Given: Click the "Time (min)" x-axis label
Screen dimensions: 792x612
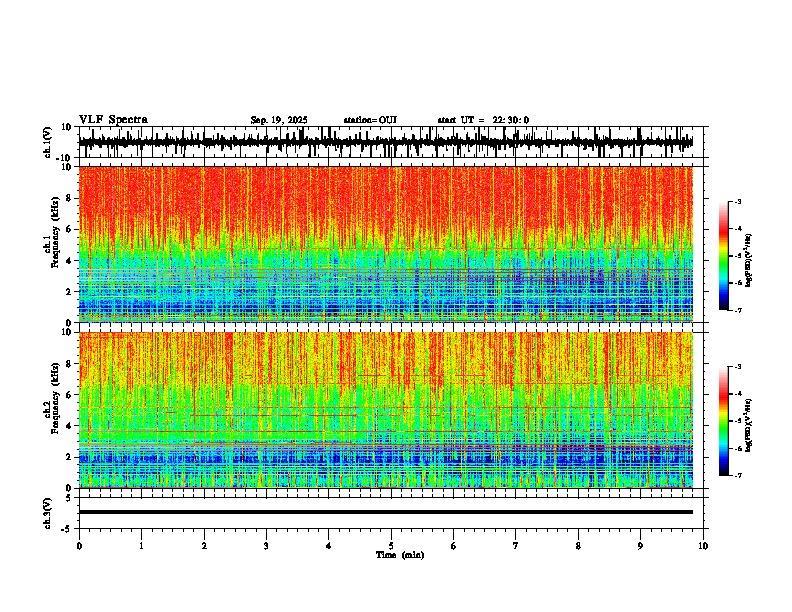Looking at the screenshot, I should (400, 555).
